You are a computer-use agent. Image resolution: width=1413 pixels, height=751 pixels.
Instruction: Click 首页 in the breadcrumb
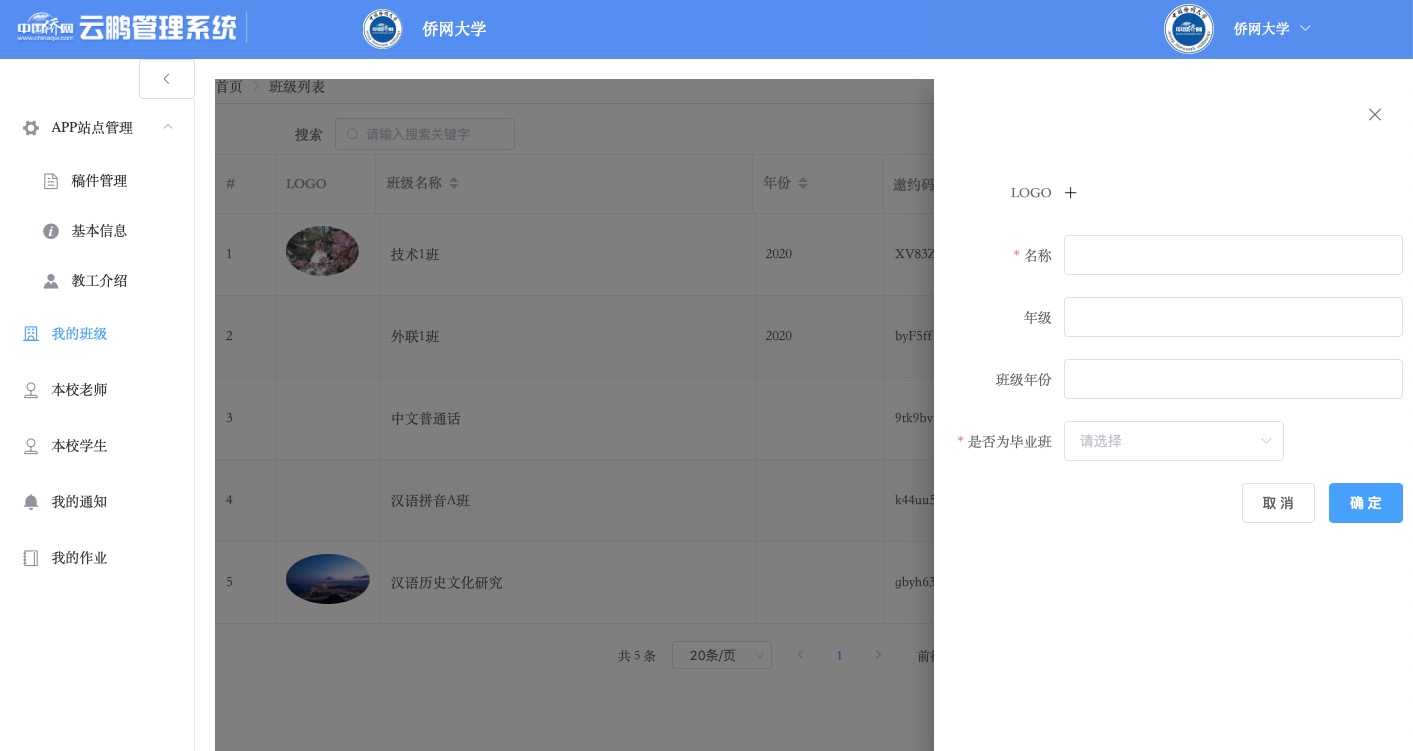(x=229, y=87)
